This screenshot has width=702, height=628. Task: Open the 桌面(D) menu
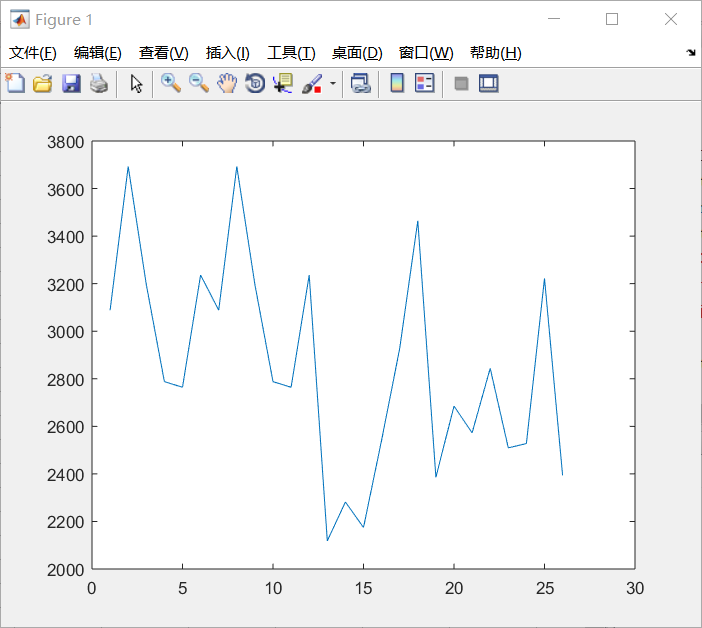pos(357,53)
